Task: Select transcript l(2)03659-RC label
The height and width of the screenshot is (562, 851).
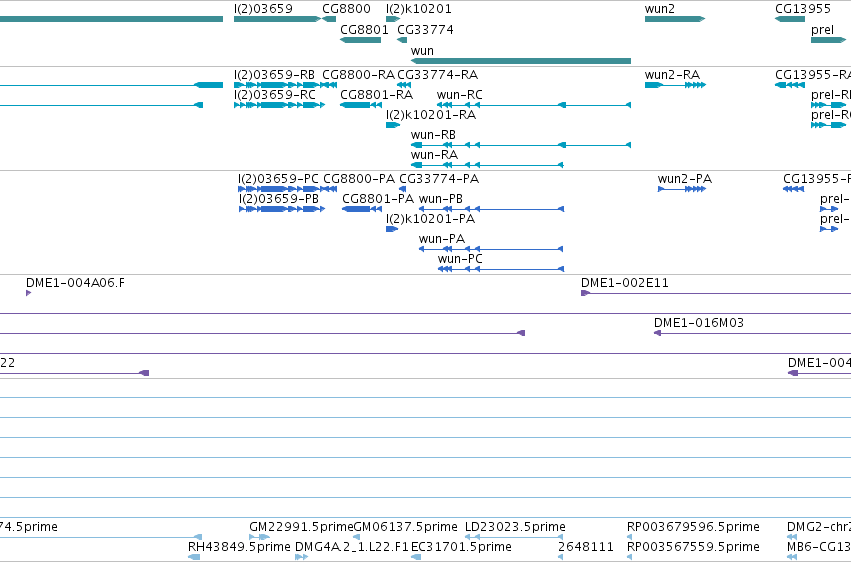Action: (275, 95)
